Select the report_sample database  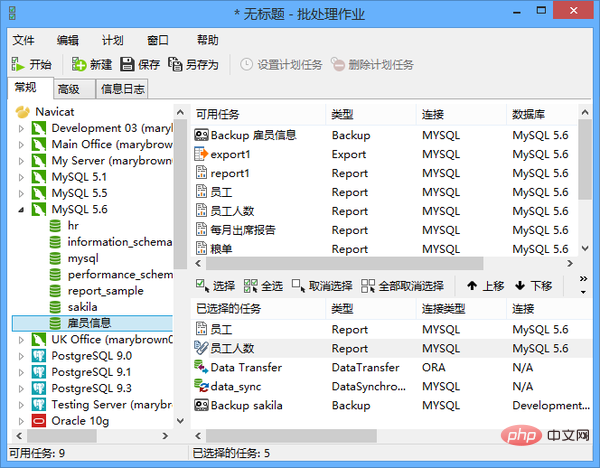[x=106, y=291]
